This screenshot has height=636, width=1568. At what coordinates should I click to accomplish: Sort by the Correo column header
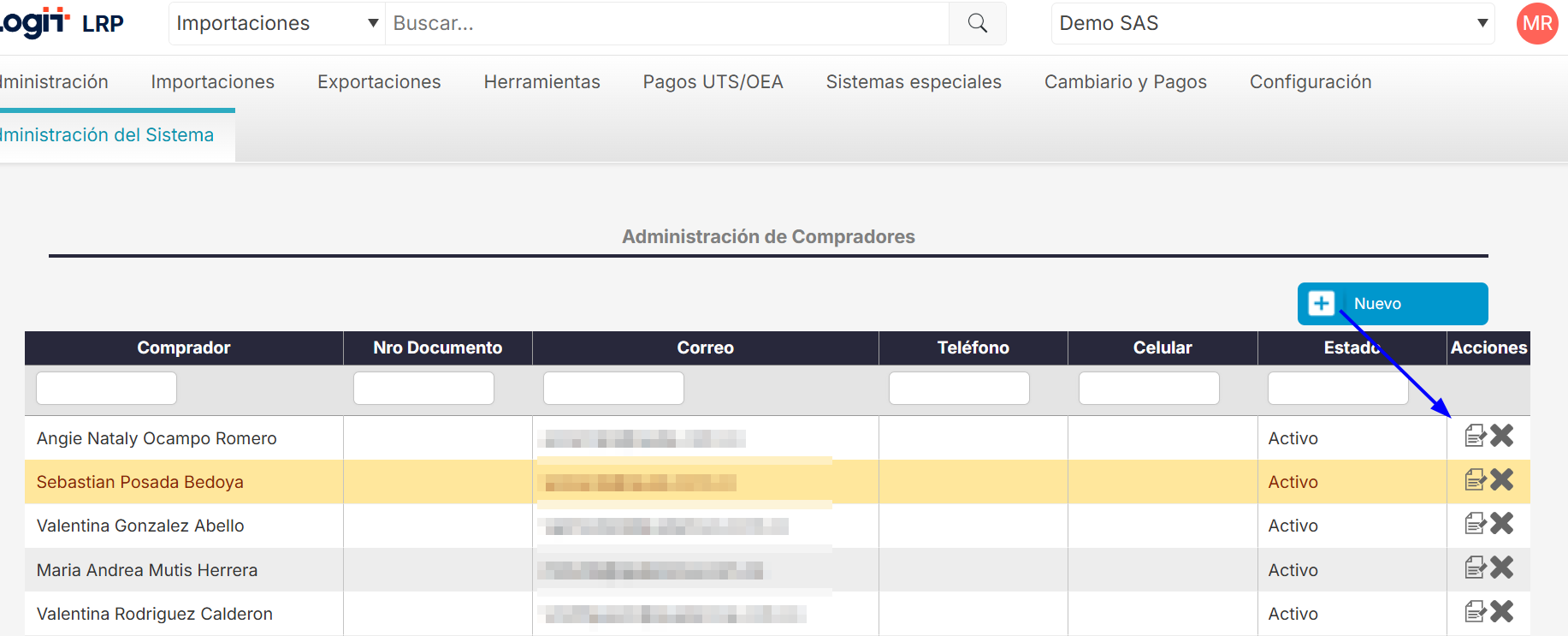pyautogui.click(x=706, y=348)
